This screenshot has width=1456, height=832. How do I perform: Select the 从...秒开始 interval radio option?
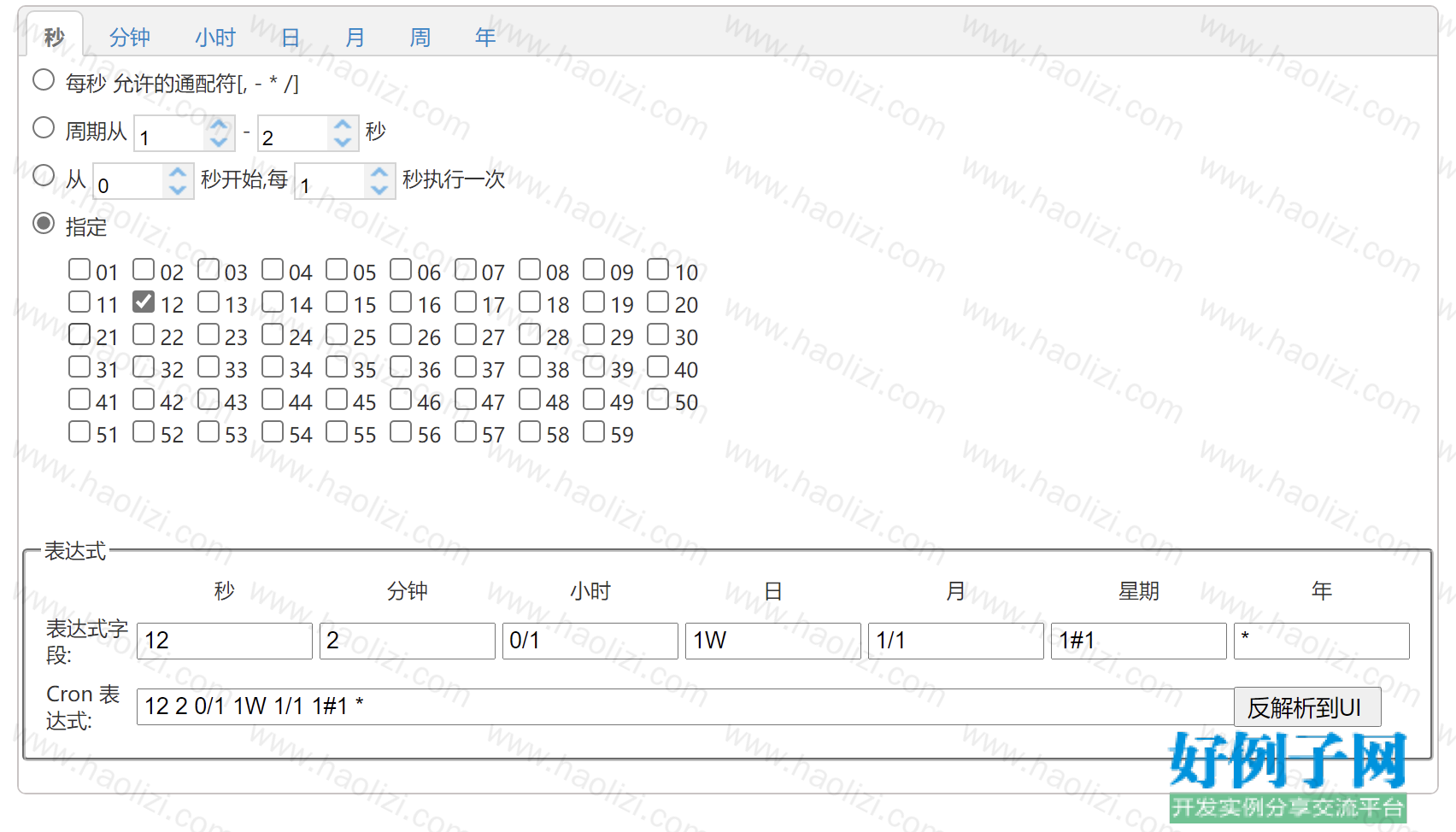(44, 176)
